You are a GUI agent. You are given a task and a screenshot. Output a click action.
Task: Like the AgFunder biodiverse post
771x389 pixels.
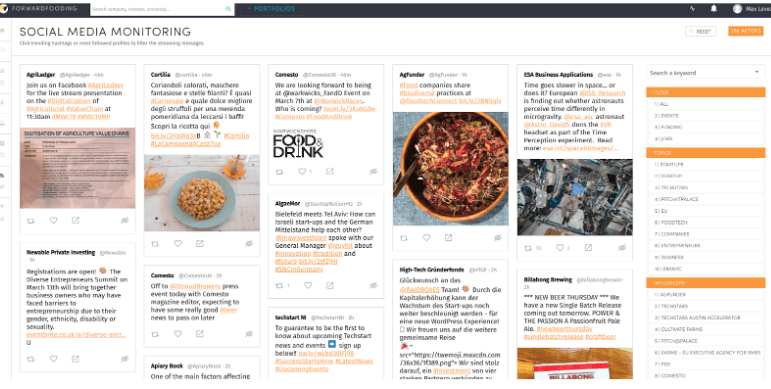coord(426,238)
